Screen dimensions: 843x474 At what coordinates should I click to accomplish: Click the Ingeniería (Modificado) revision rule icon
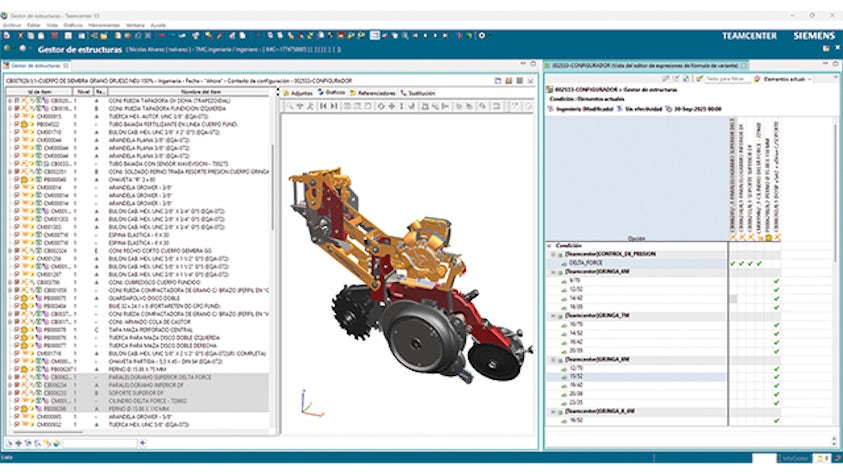(551, 109)
